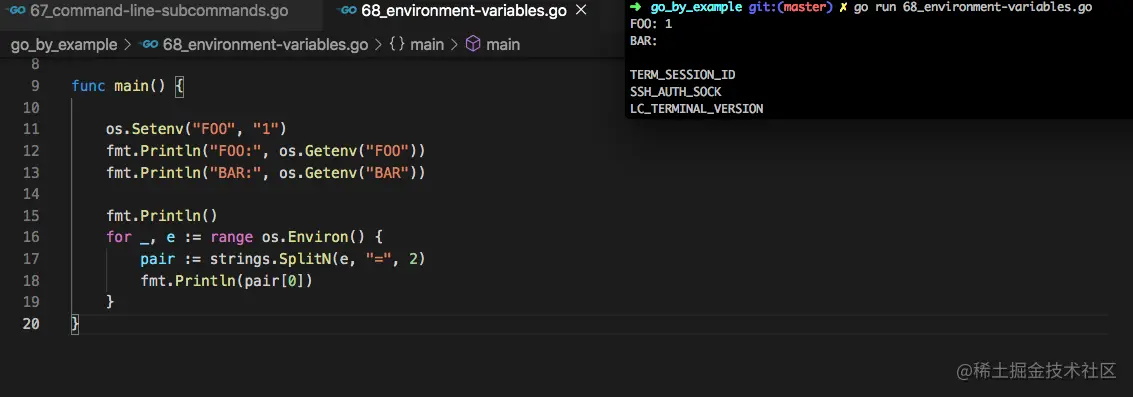
Task: Click the cube function symbol icon in breadcrumb
Action: point(473,45)
